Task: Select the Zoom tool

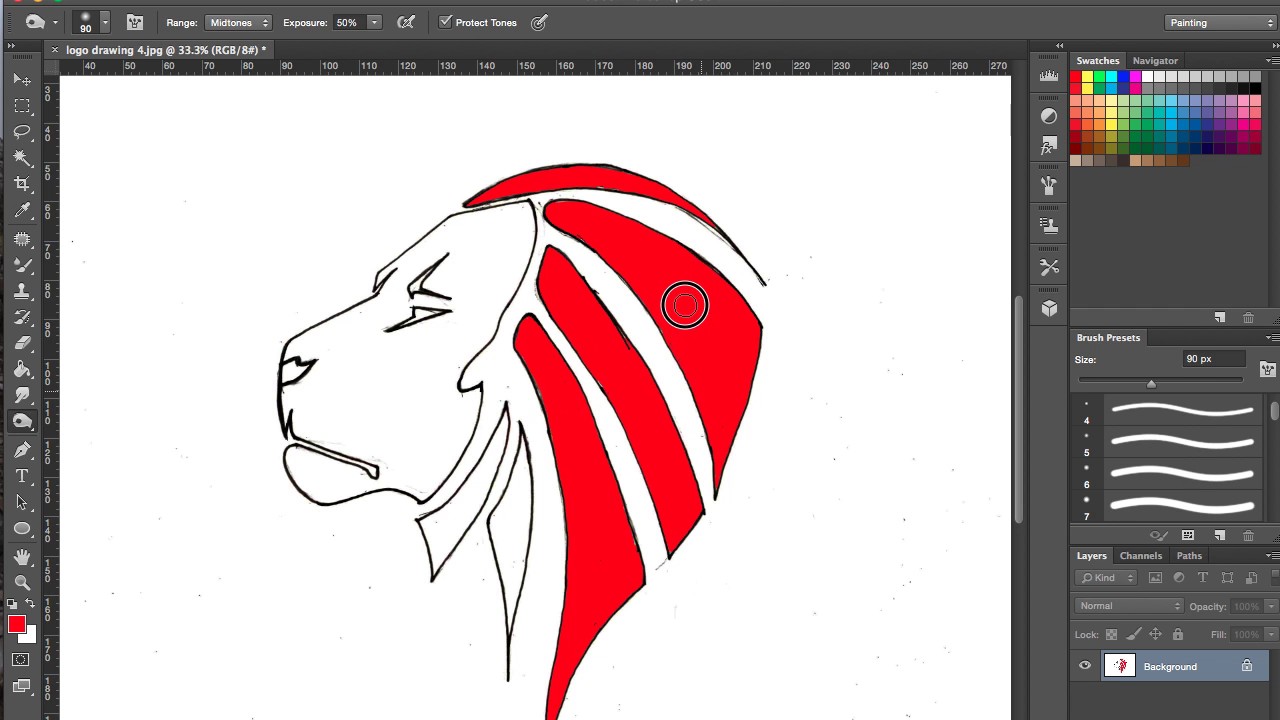Action: [22, 582]
